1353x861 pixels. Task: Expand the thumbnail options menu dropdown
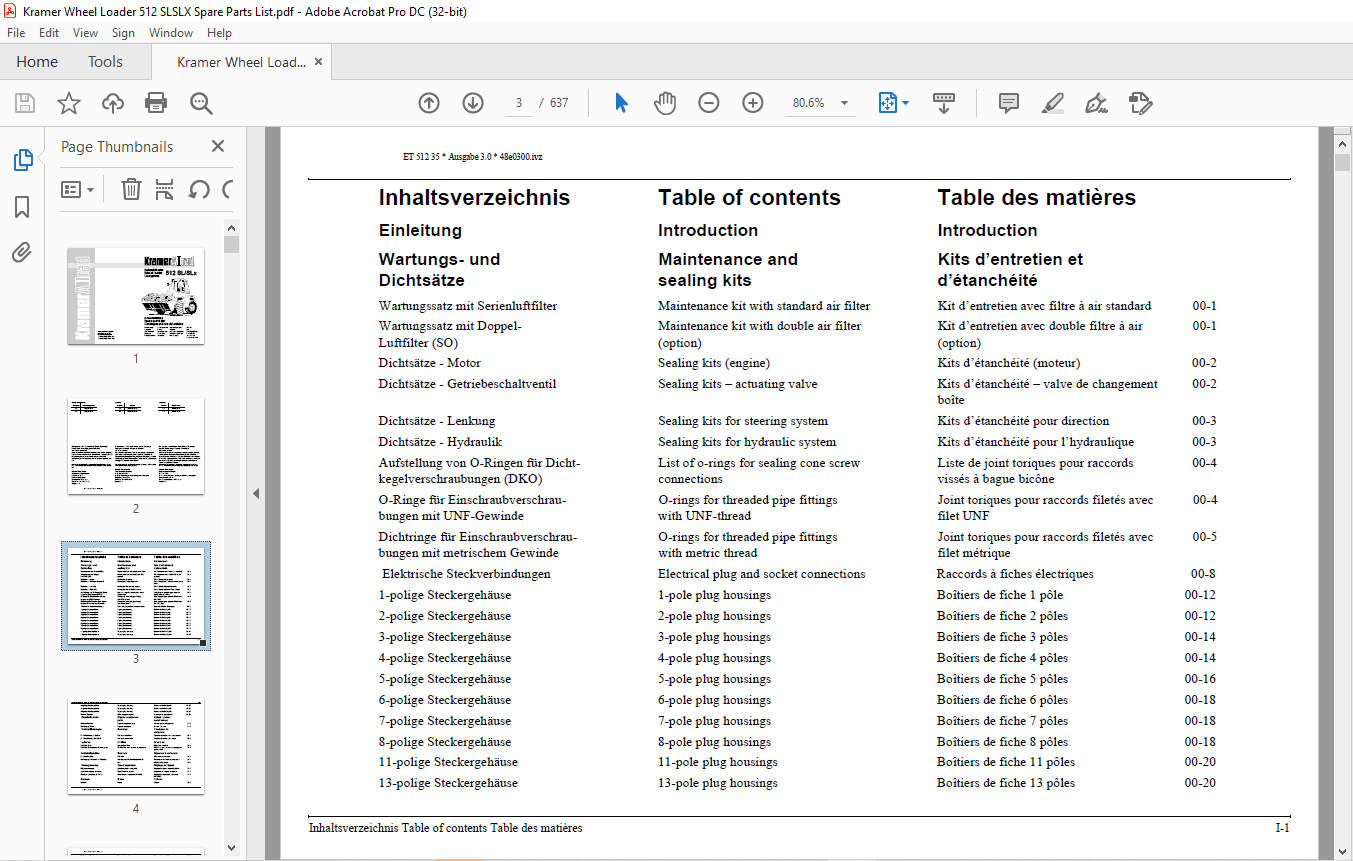tap(78, 189)
